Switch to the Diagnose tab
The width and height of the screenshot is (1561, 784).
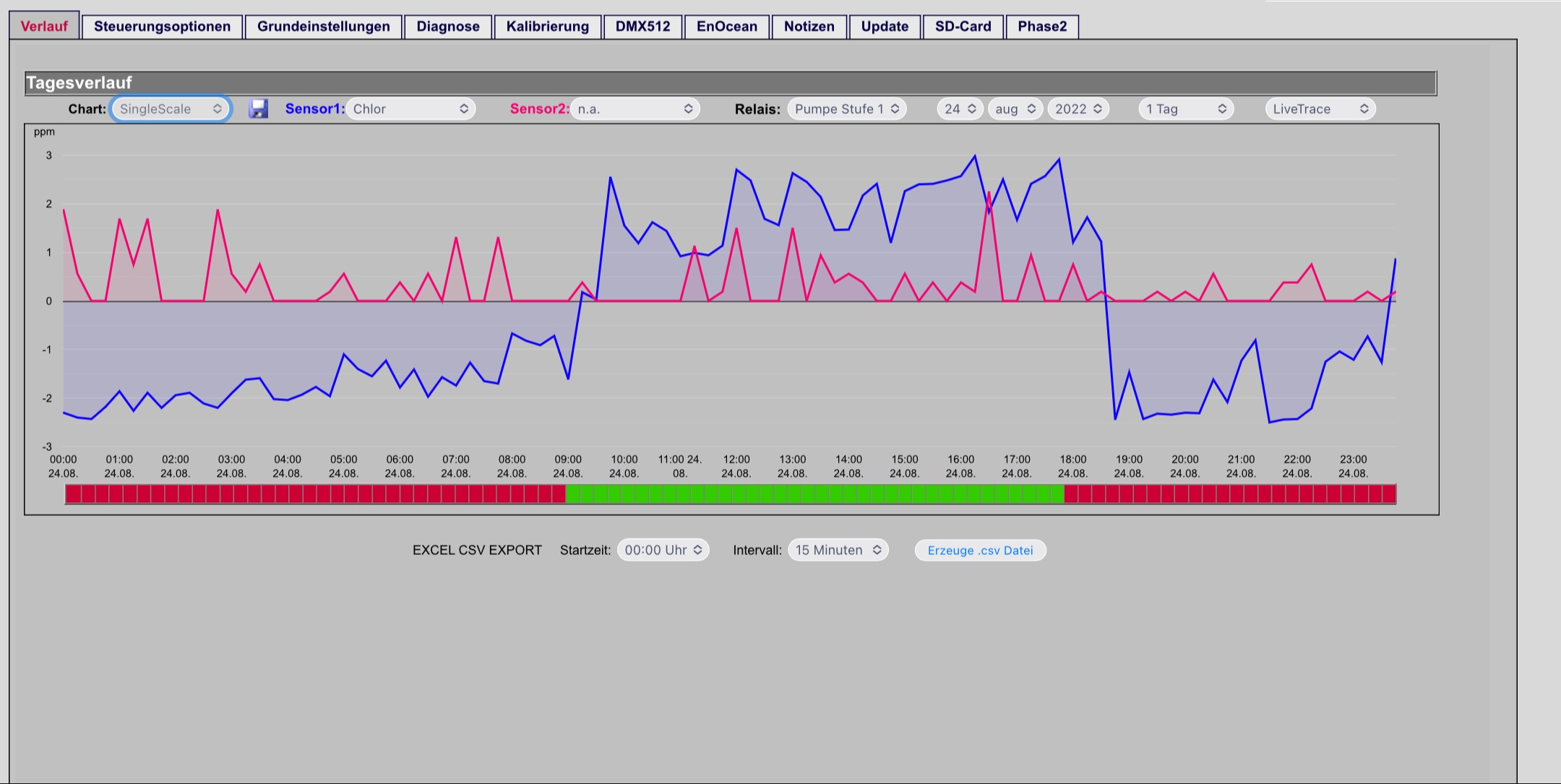(x=448, y=27)
